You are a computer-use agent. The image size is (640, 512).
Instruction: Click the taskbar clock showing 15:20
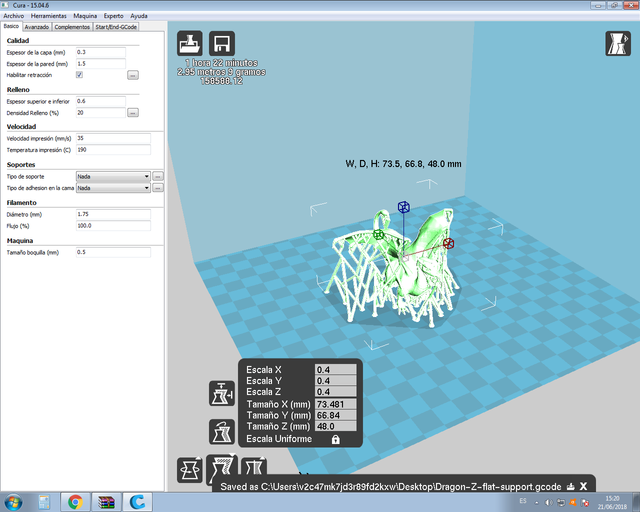pos(612,502)
